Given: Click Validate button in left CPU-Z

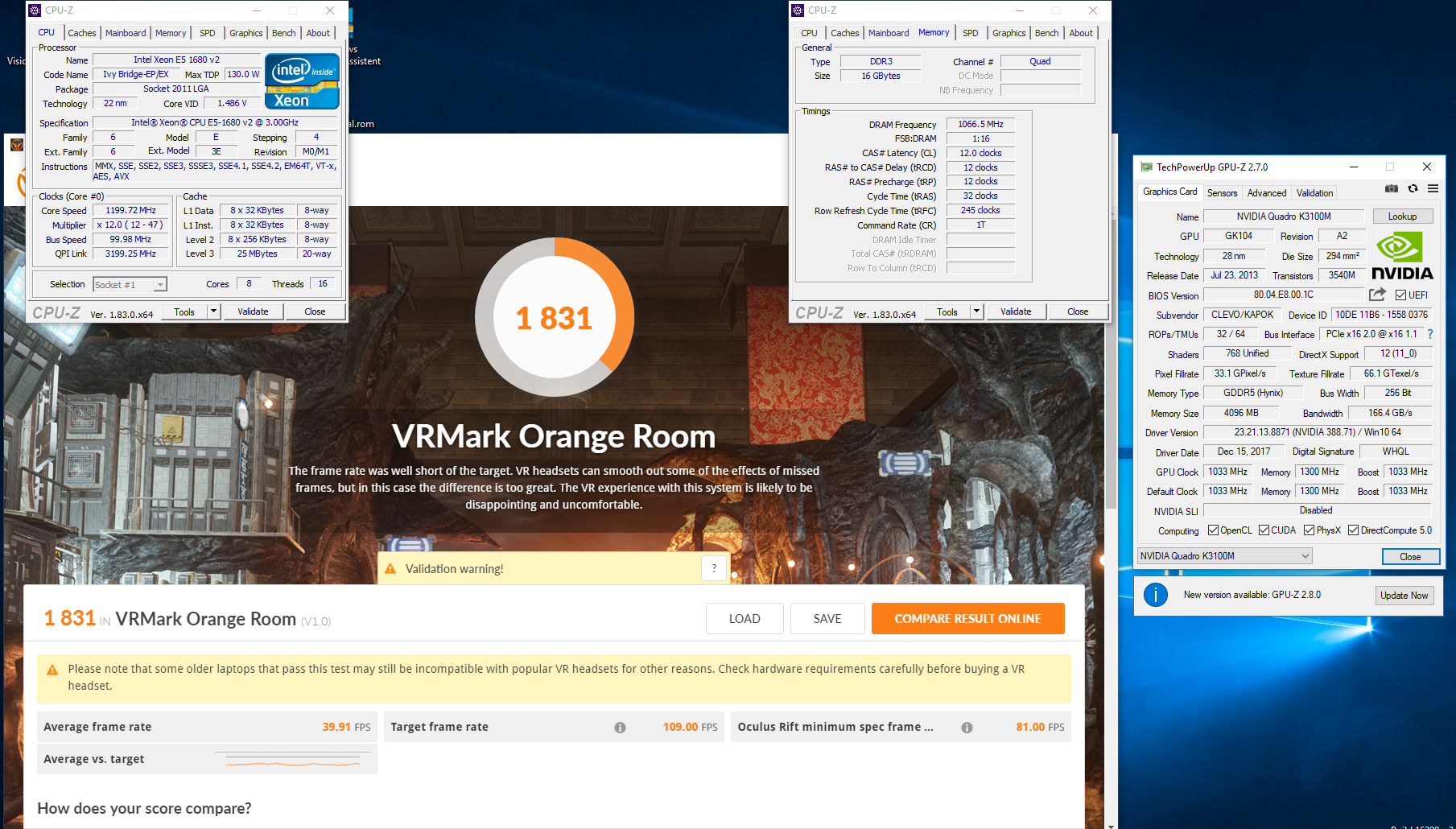Looking at the screenshot, I should [x=253, y=311].
